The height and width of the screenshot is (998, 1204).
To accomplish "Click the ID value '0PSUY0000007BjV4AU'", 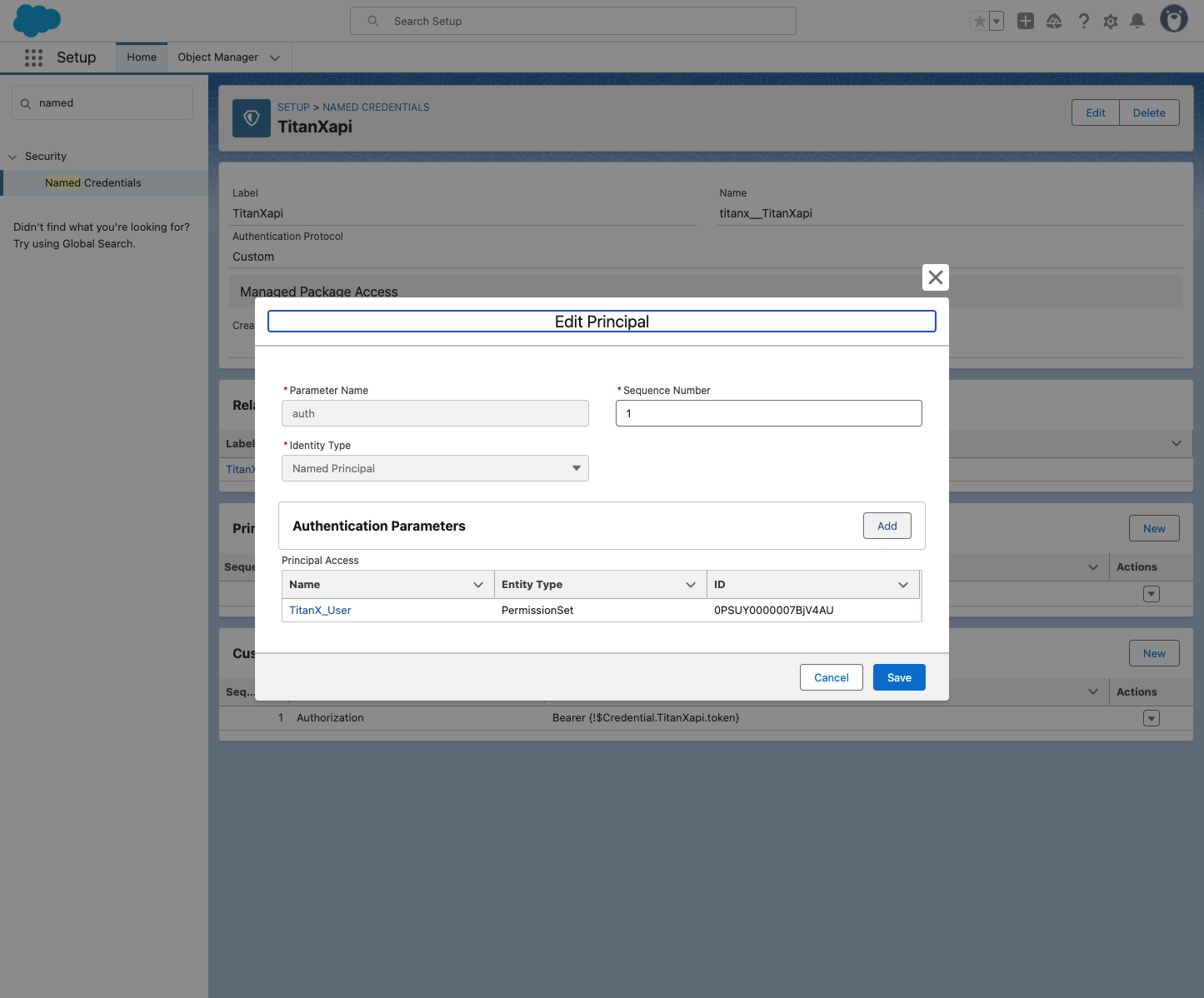I will tap(774, 610).
